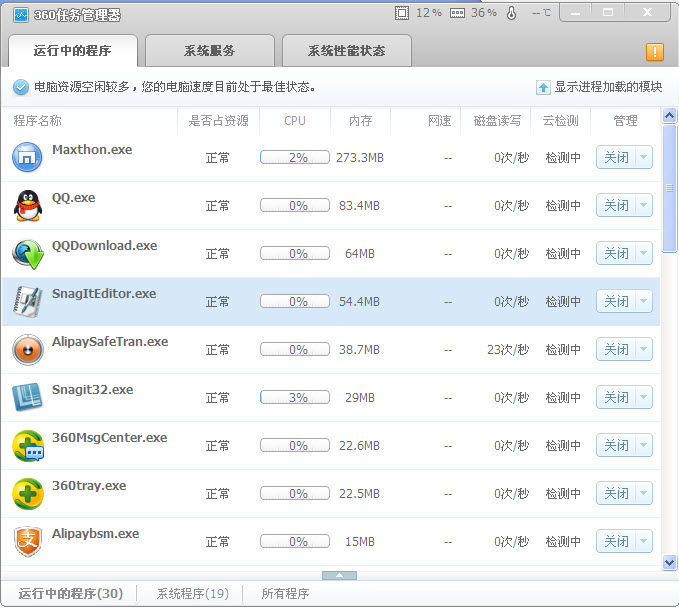Screen dimensions: 679x609
Task: Select the 54.4MB memory value
Action: 359,301
